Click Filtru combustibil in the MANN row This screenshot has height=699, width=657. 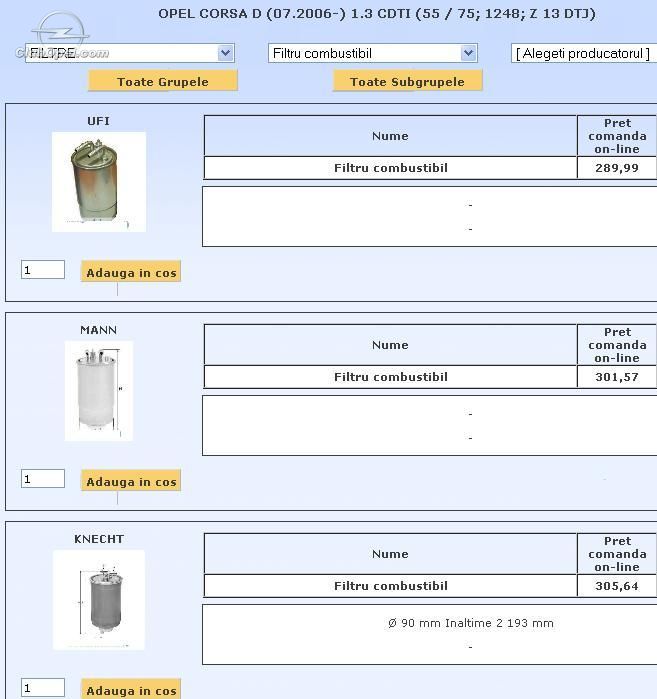[390, 377]
